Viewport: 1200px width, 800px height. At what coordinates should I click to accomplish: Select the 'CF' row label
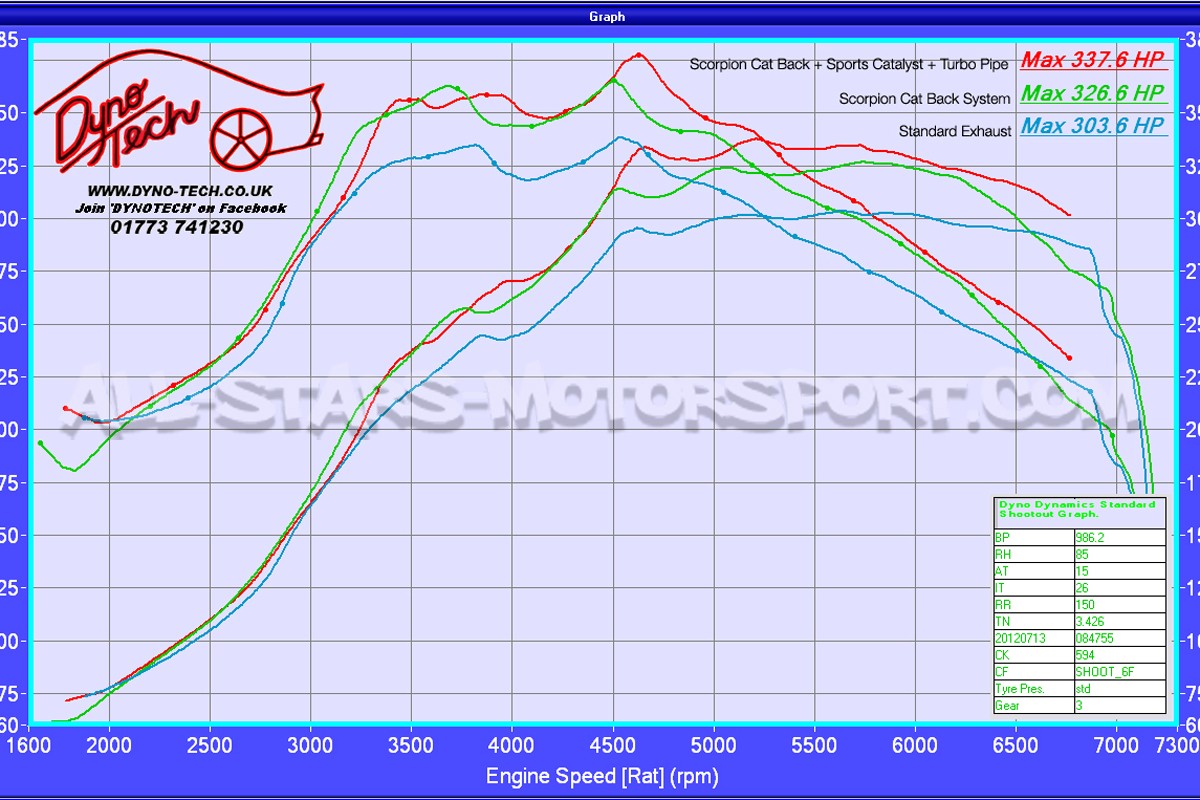point(1033,672)
